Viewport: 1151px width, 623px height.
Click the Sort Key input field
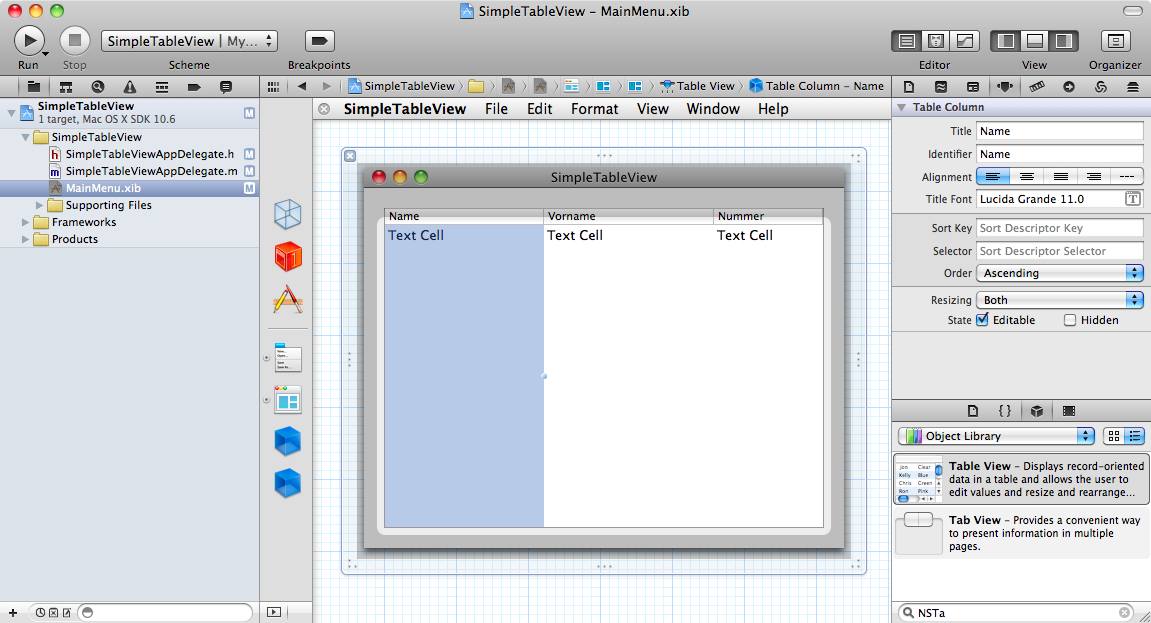[x=1059, y=228]
